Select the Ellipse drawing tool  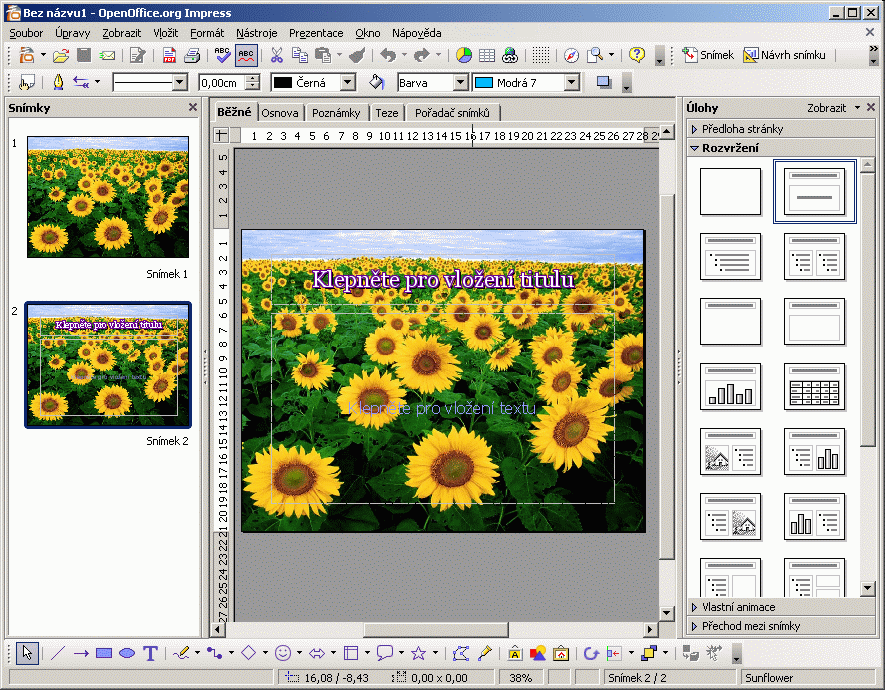(127, 653)
